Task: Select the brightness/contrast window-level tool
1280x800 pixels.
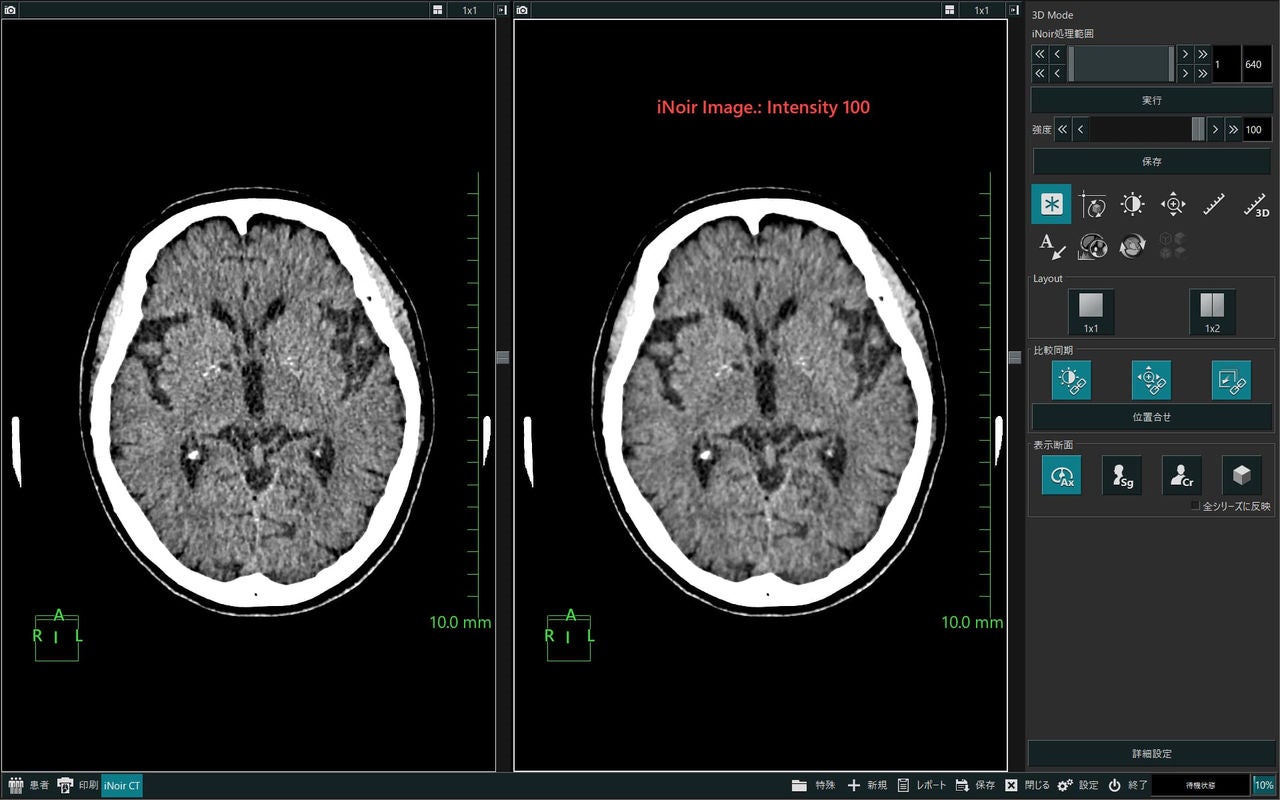Action: [x=1132, y=204]
